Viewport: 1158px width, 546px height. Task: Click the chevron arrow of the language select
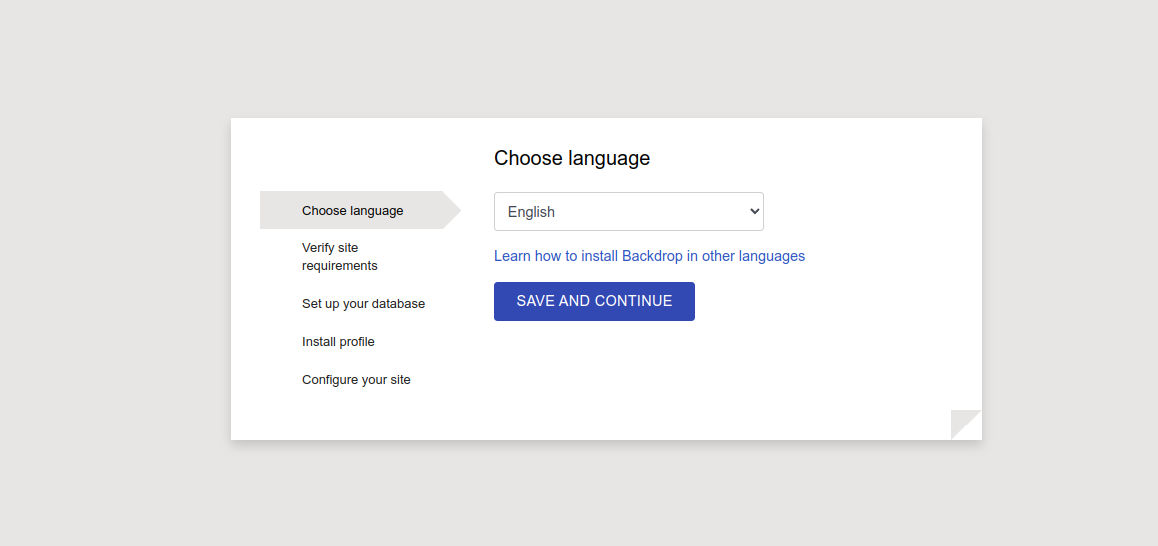point(754,212)
